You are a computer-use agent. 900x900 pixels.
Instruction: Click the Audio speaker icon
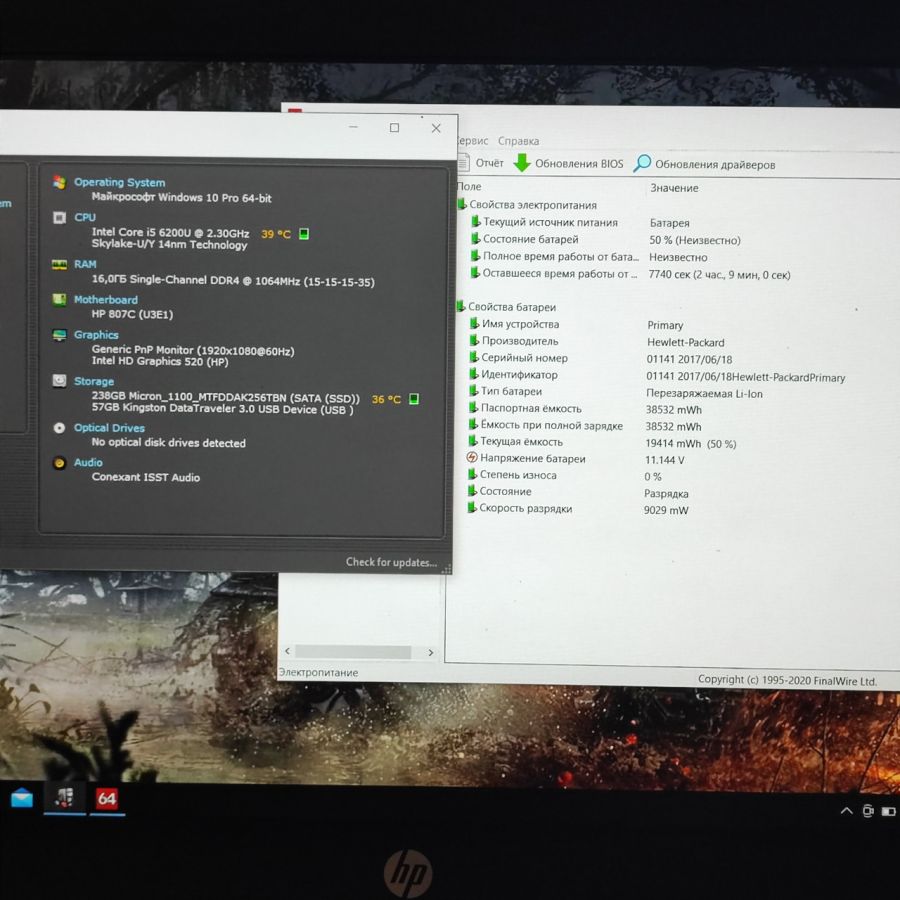tap(59, 463)
